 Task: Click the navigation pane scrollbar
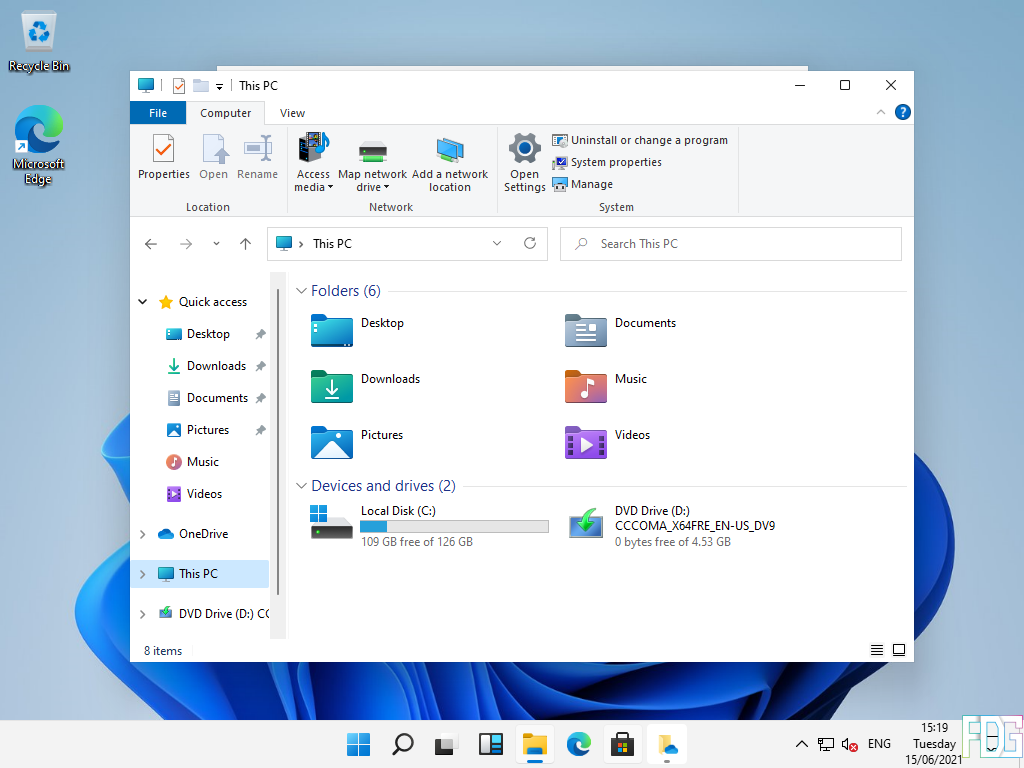point(278,441)
